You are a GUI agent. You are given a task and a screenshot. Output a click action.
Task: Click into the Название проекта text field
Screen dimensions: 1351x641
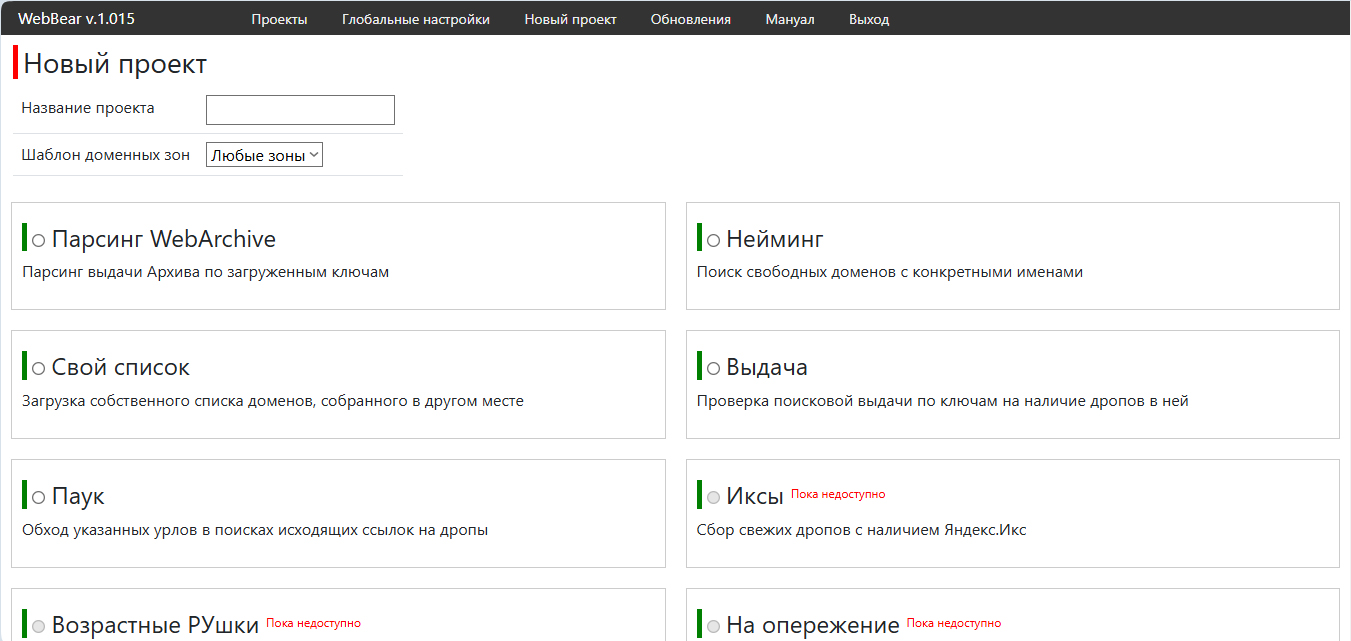click(x=300, y=110)
